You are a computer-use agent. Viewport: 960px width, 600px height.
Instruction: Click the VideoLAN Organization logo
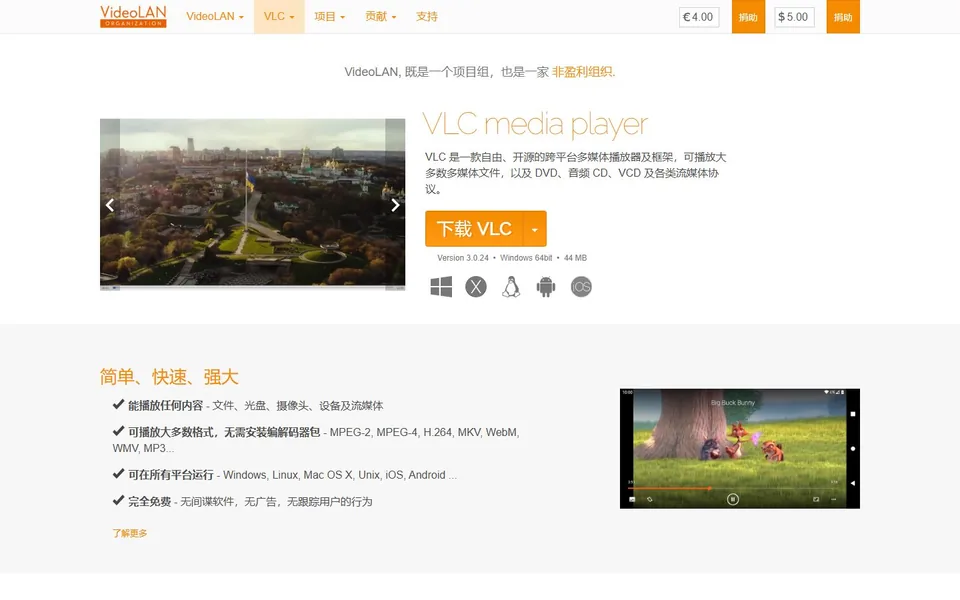point(133,17)
